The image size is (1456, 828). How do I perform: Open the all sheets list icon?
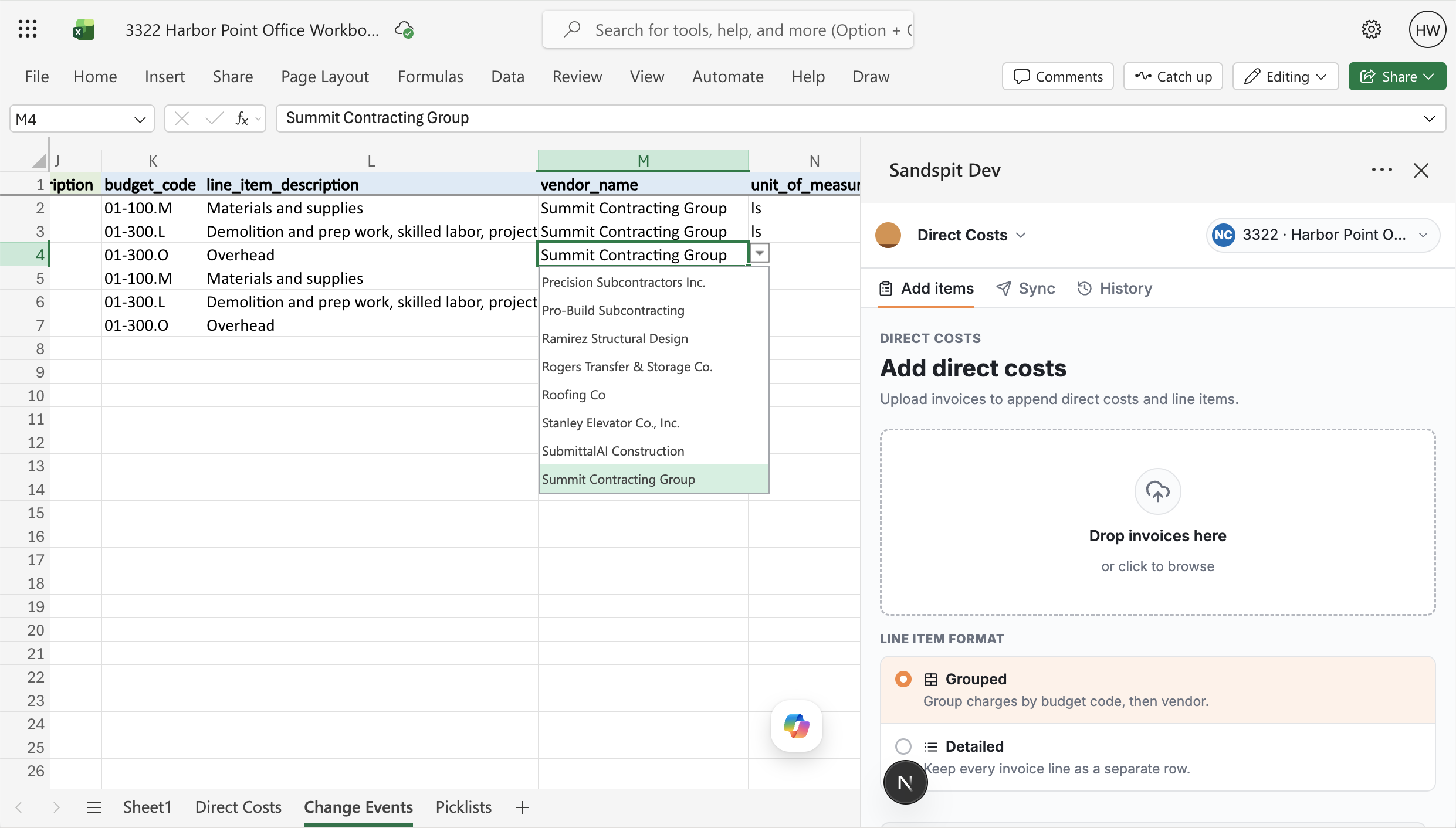point(94,807)
